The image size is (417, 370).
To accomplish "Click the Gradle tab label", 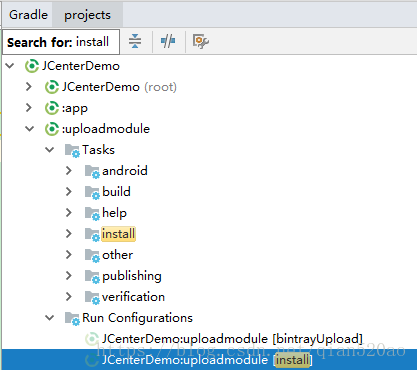I will 28,15.
